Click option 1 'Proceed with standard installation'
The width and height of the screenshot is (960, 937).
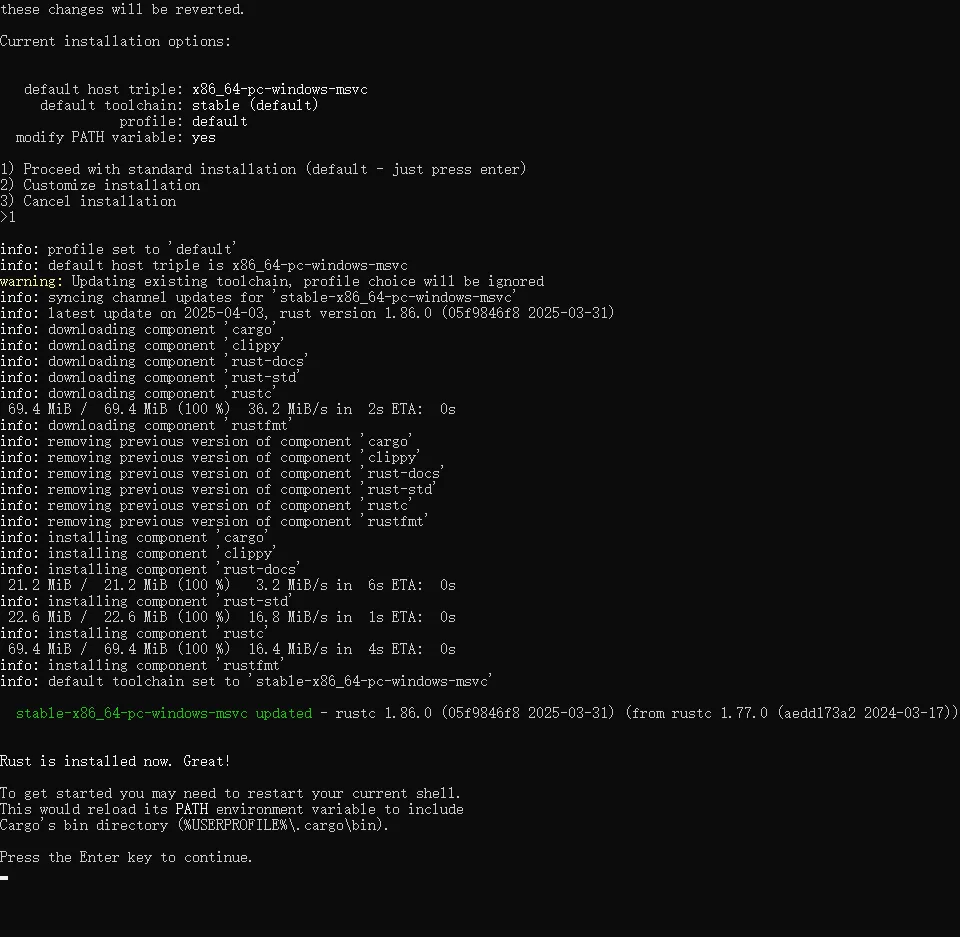[x=263, y=169]
